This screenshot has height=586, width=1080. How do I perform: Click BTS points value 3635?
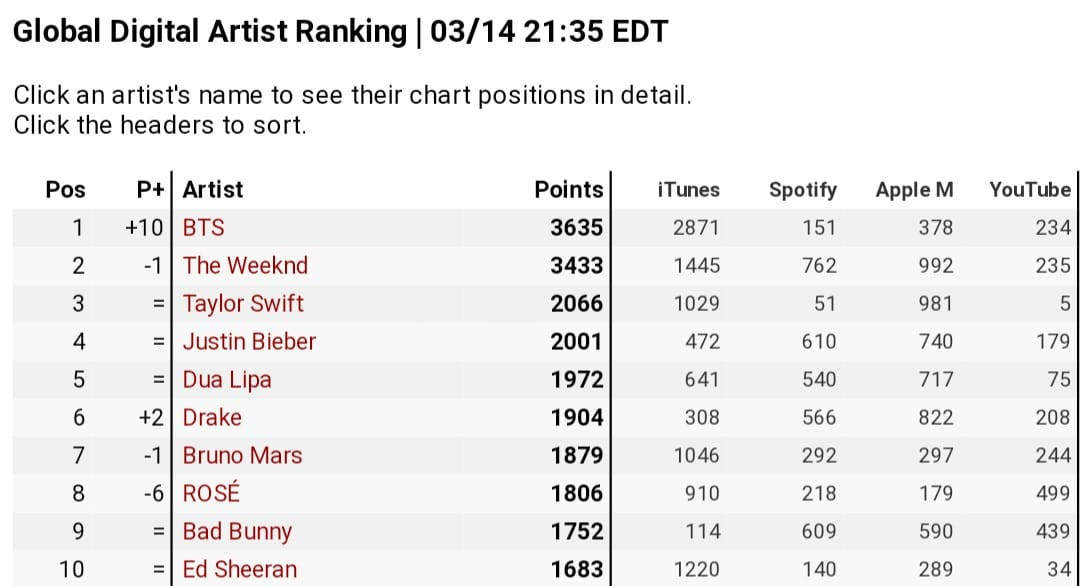pos(577,228)
